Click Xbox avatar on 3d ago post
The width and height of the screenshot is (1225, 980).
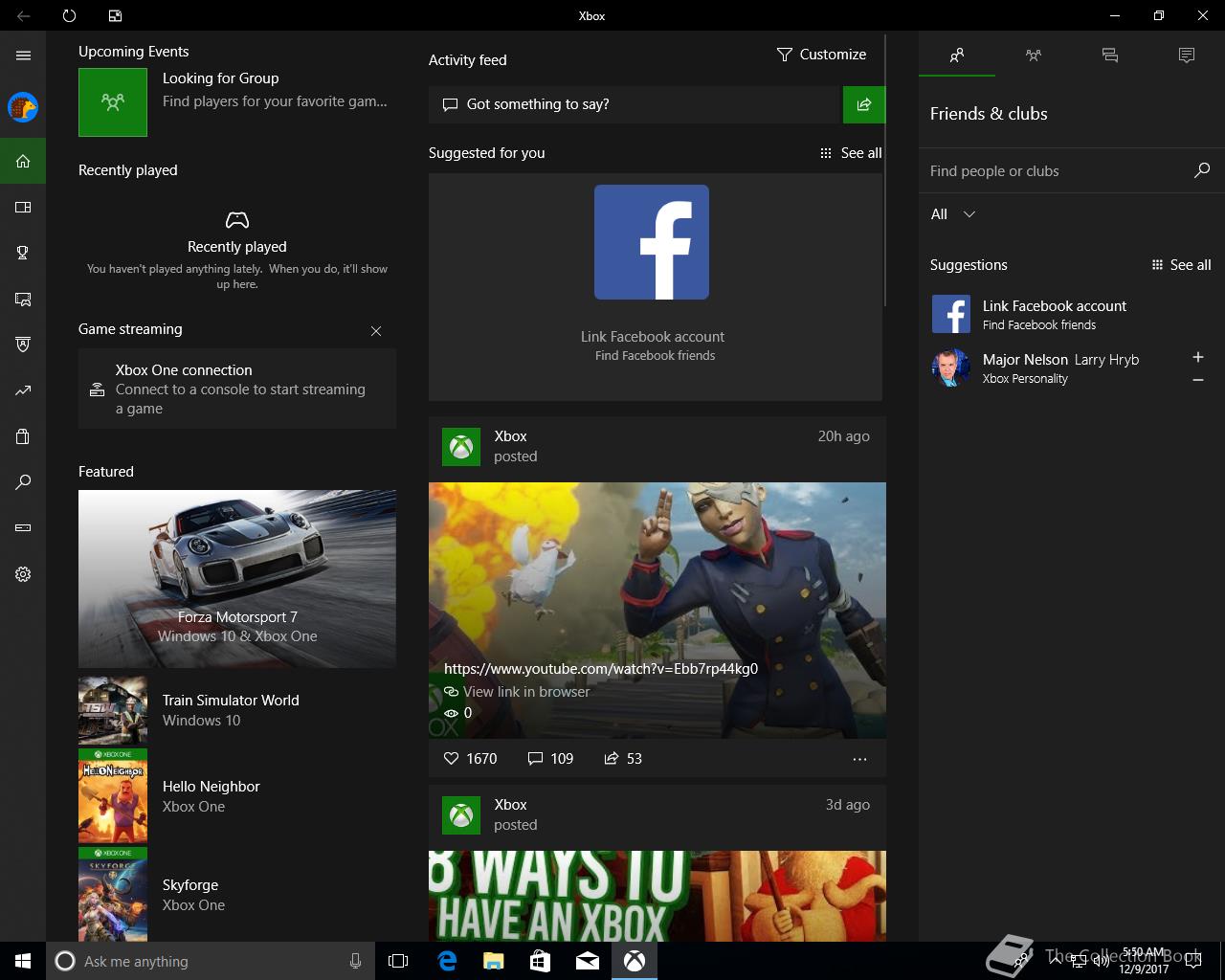pos(461,815)
